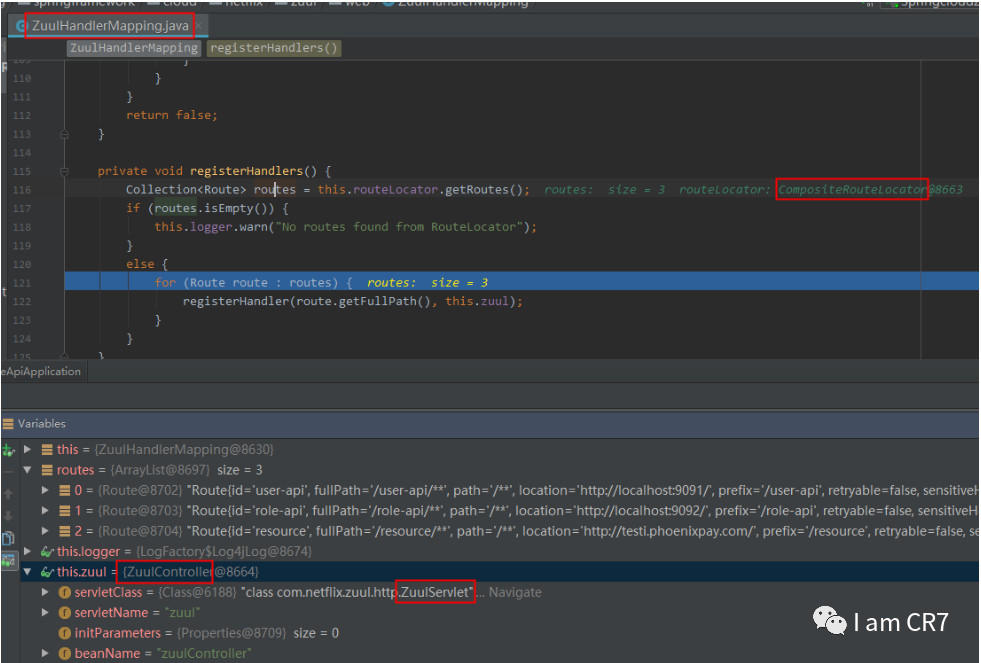The image size is (981, 663).
Task: Click the field icon next to initParameters
Action: (x=64, y=634)
